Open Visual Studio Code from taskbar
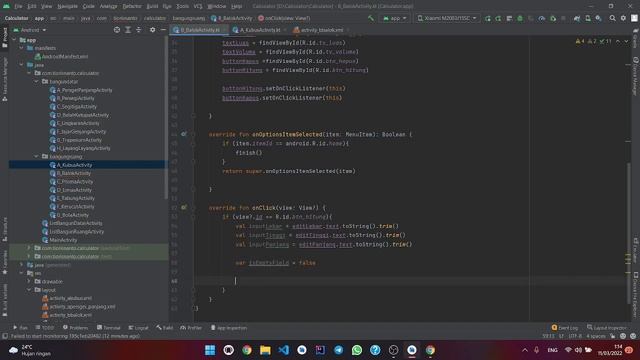Screen dimensions: 640x360 click(x=284, y=350)
